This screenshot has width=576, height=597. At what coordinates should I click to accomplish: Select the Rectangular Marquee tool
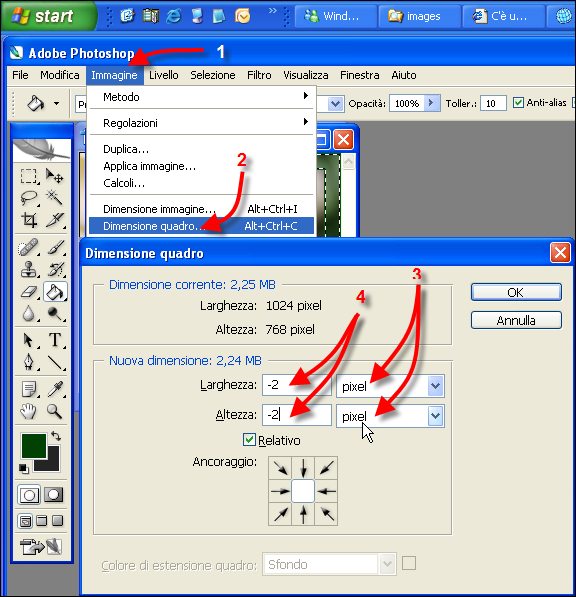pos(29,176)
